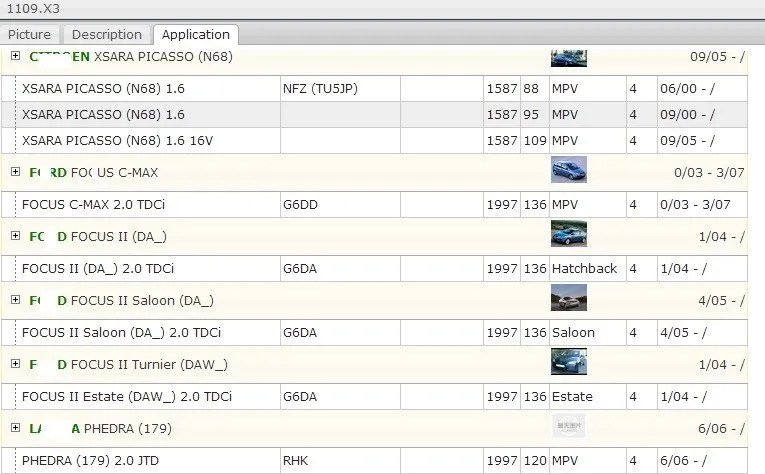
Task: Toggle the Focus II Turnier (DAW_) expander
Action: [16, 363]
